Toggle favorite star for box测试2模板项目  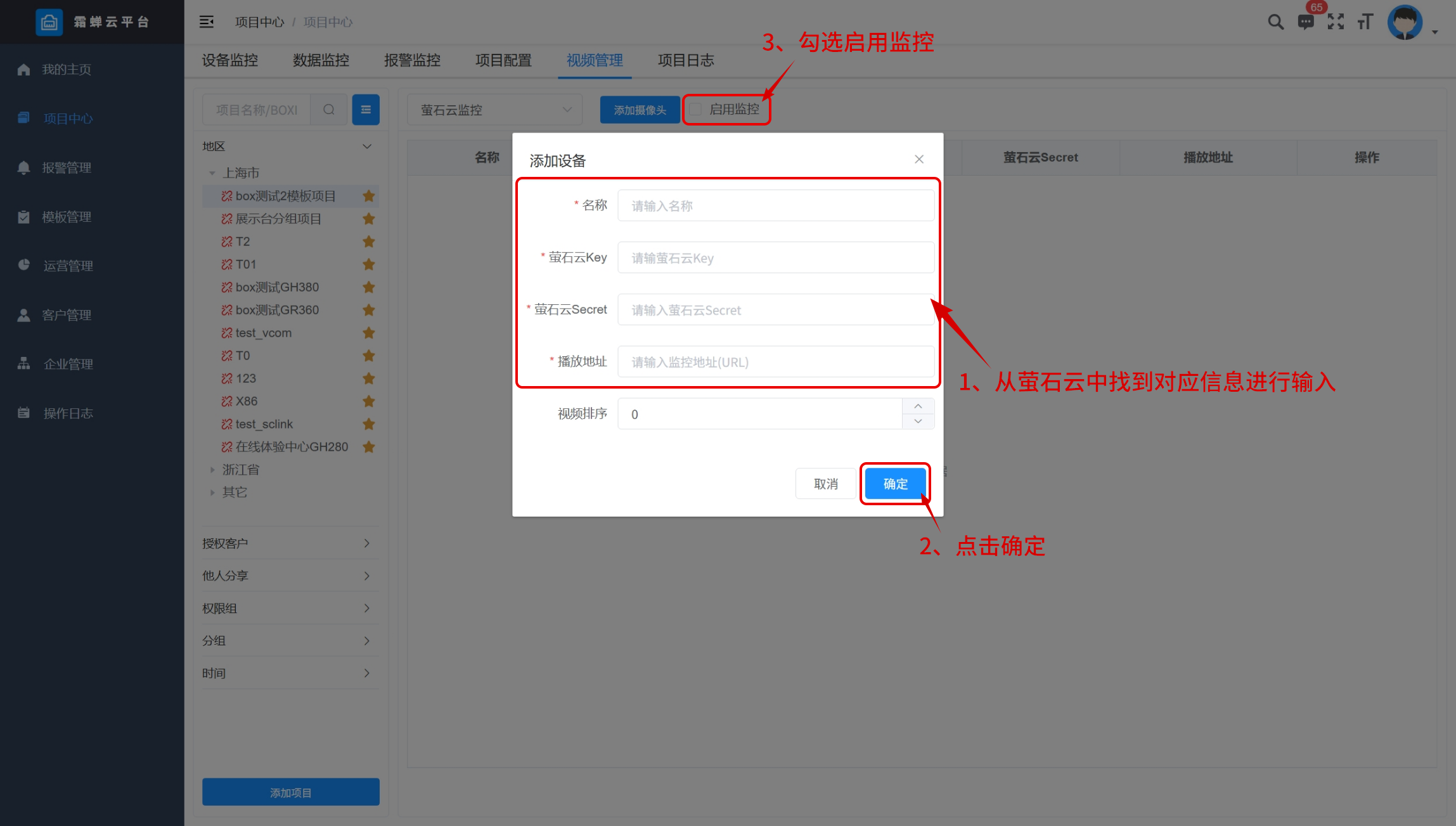(368, 196)
